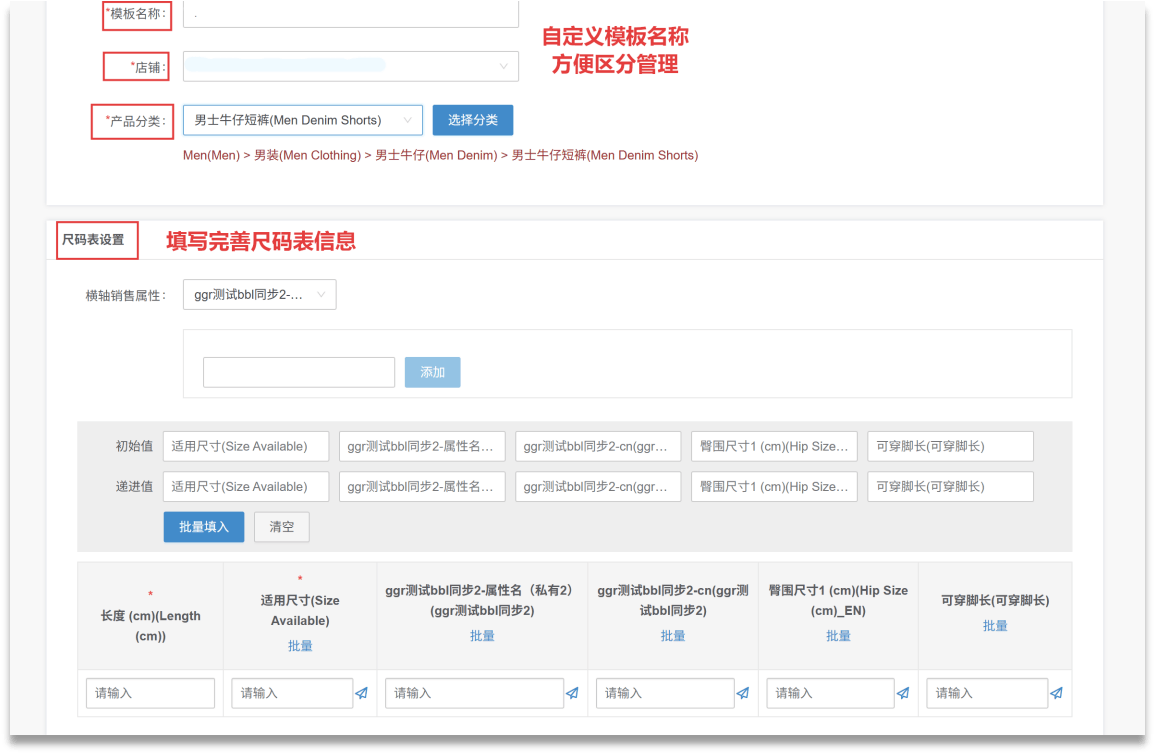Click the 批量填入 batch fill button
The image size is (1155, 754).
point(203,526)
